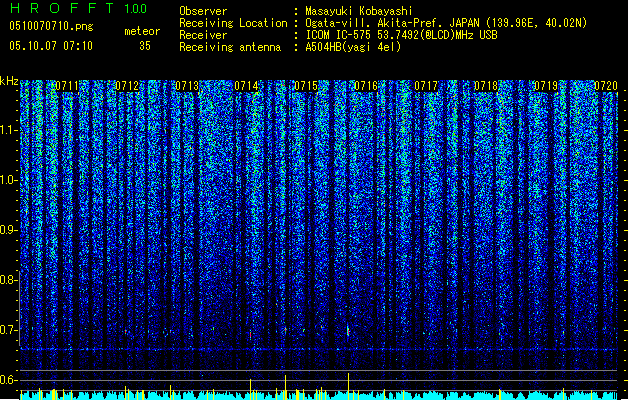Select the filename 0510070710.png

[x=51, y=26]
